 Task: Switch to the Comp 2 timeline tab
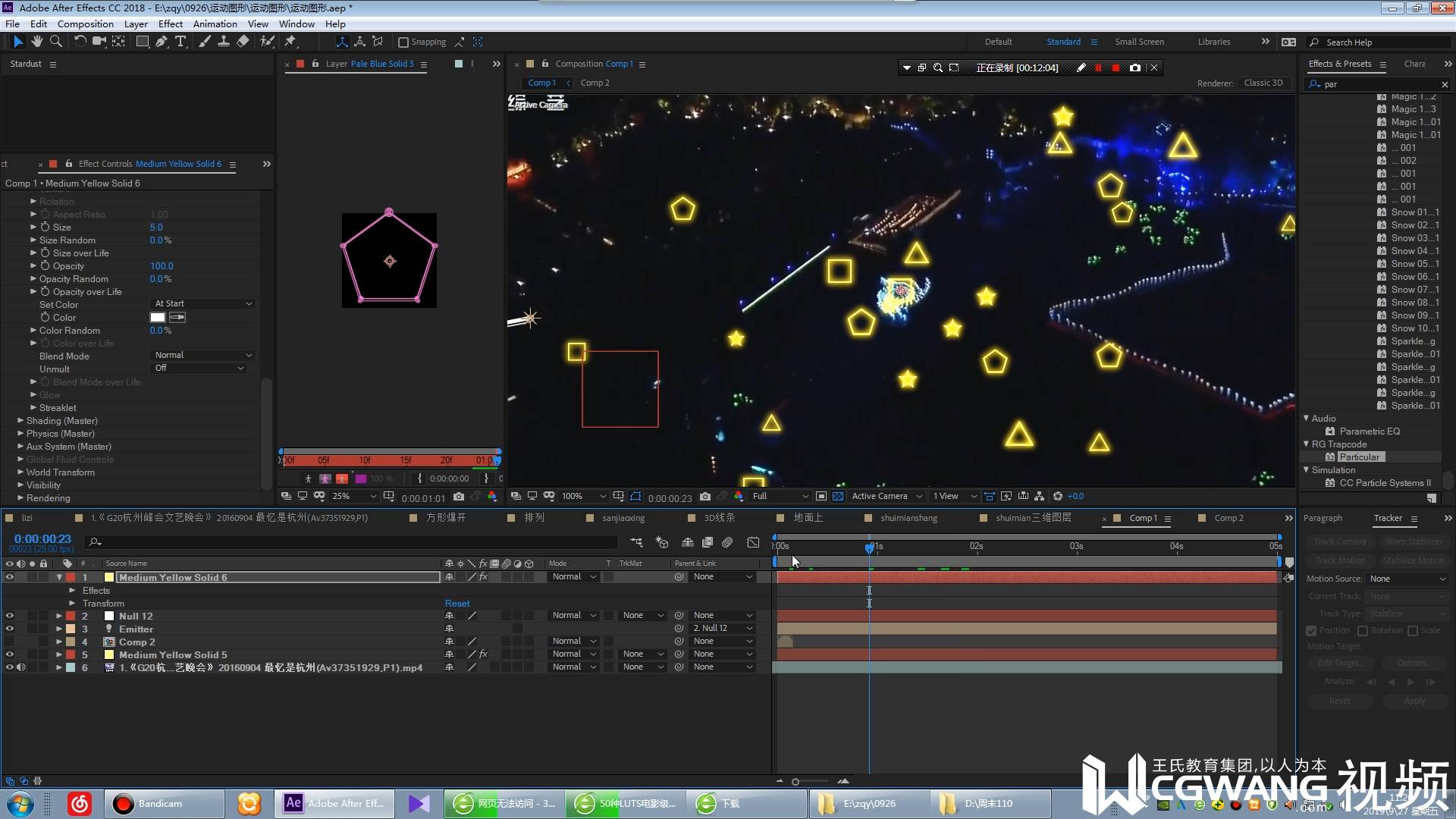click(x=1228, y=519)
